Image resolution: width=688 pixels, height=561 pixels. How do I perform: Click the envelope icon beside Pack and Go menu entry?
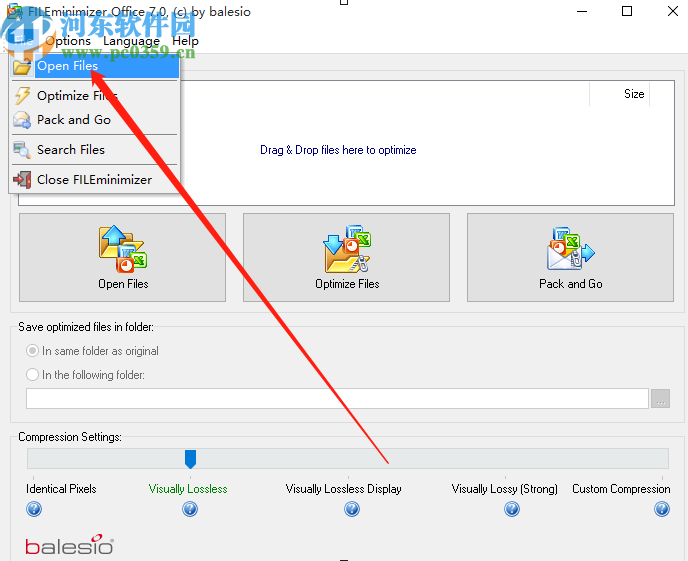point(22,120)
